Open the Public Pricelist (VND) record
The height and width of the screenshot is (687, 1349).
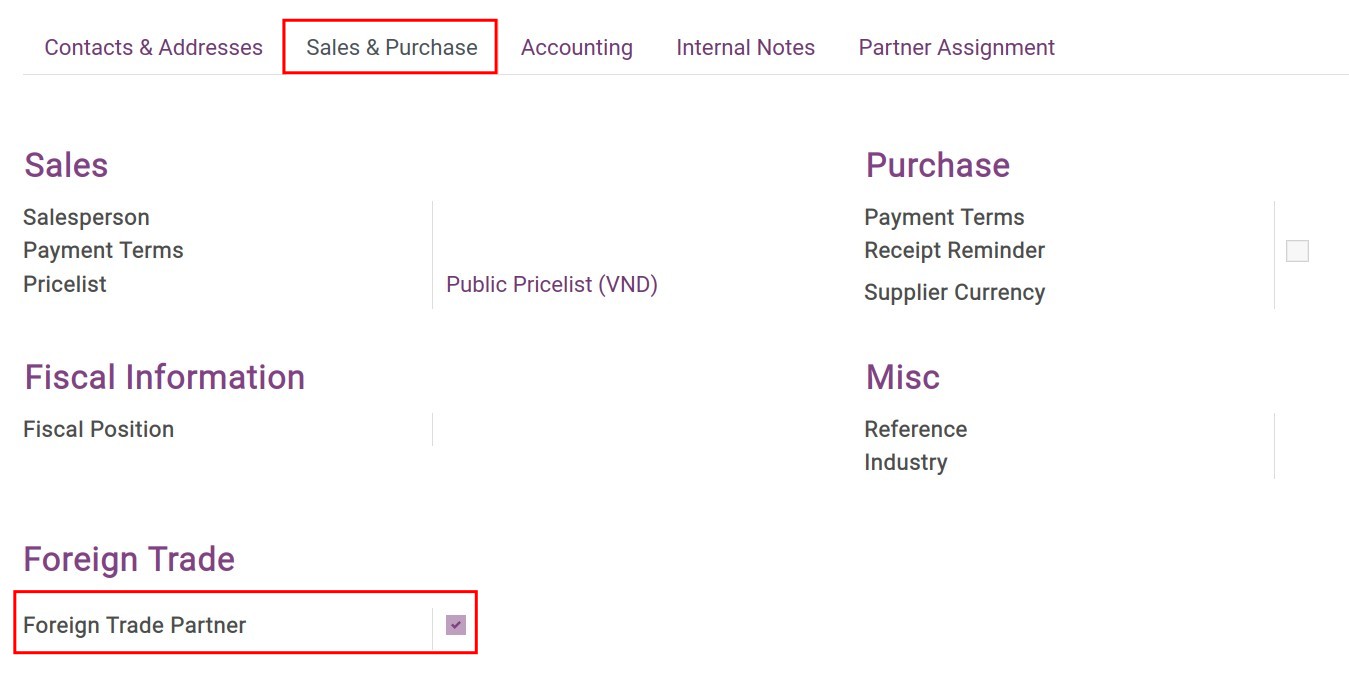[x=552, y=284]
